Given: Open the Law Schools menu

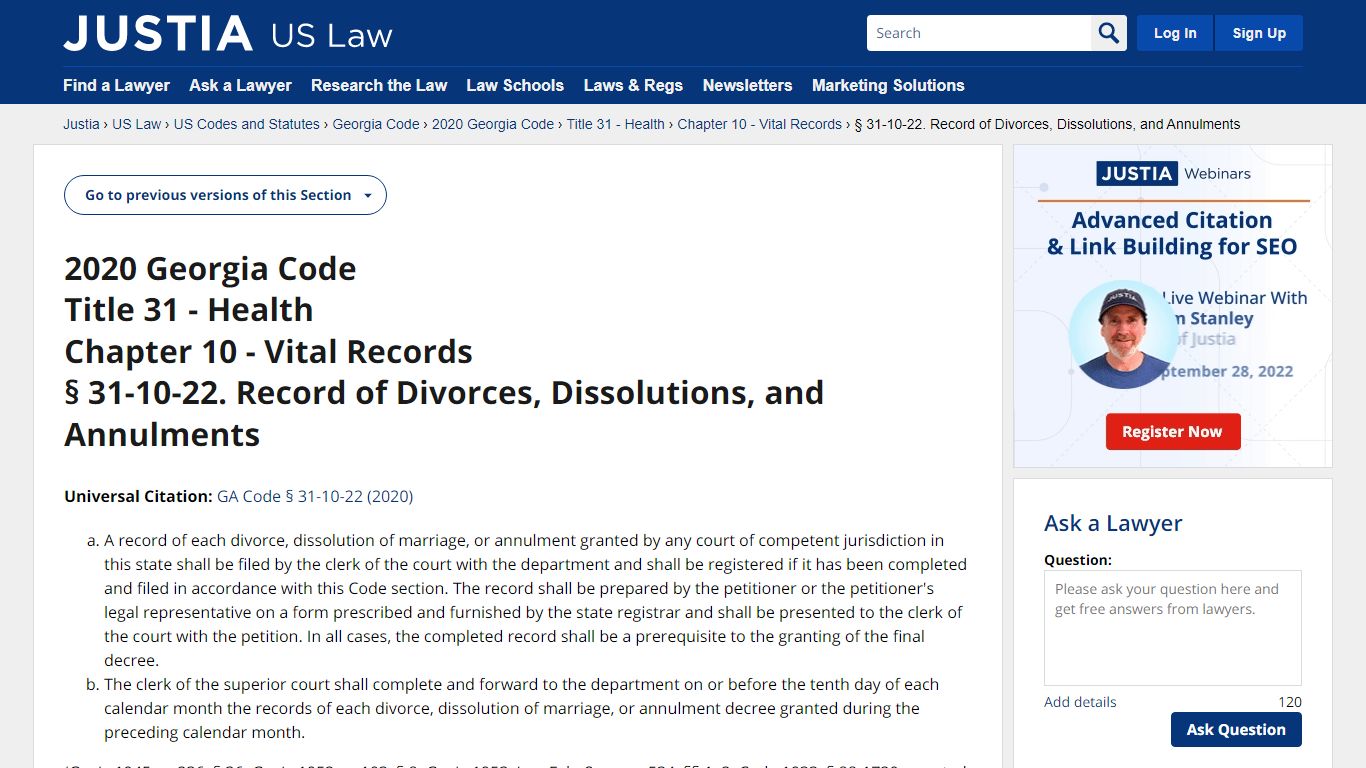Looking at the screenshot, I should point(515,85).
